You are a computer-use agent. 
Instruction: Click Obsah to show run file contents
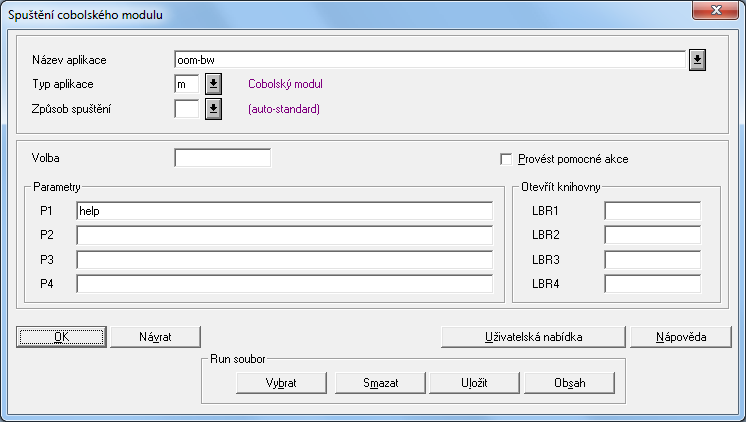pyautogui.click(x=569, y=382)
